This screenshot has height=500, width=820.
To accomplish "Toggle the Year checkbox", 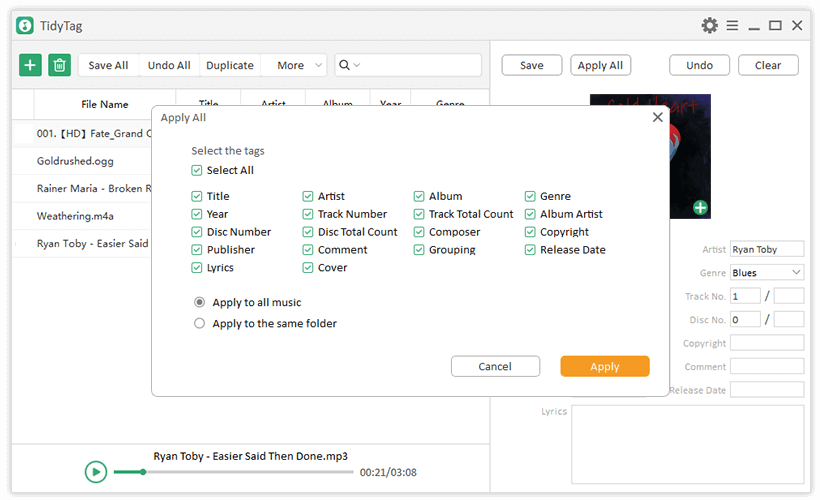I will (x=197, y=214).
